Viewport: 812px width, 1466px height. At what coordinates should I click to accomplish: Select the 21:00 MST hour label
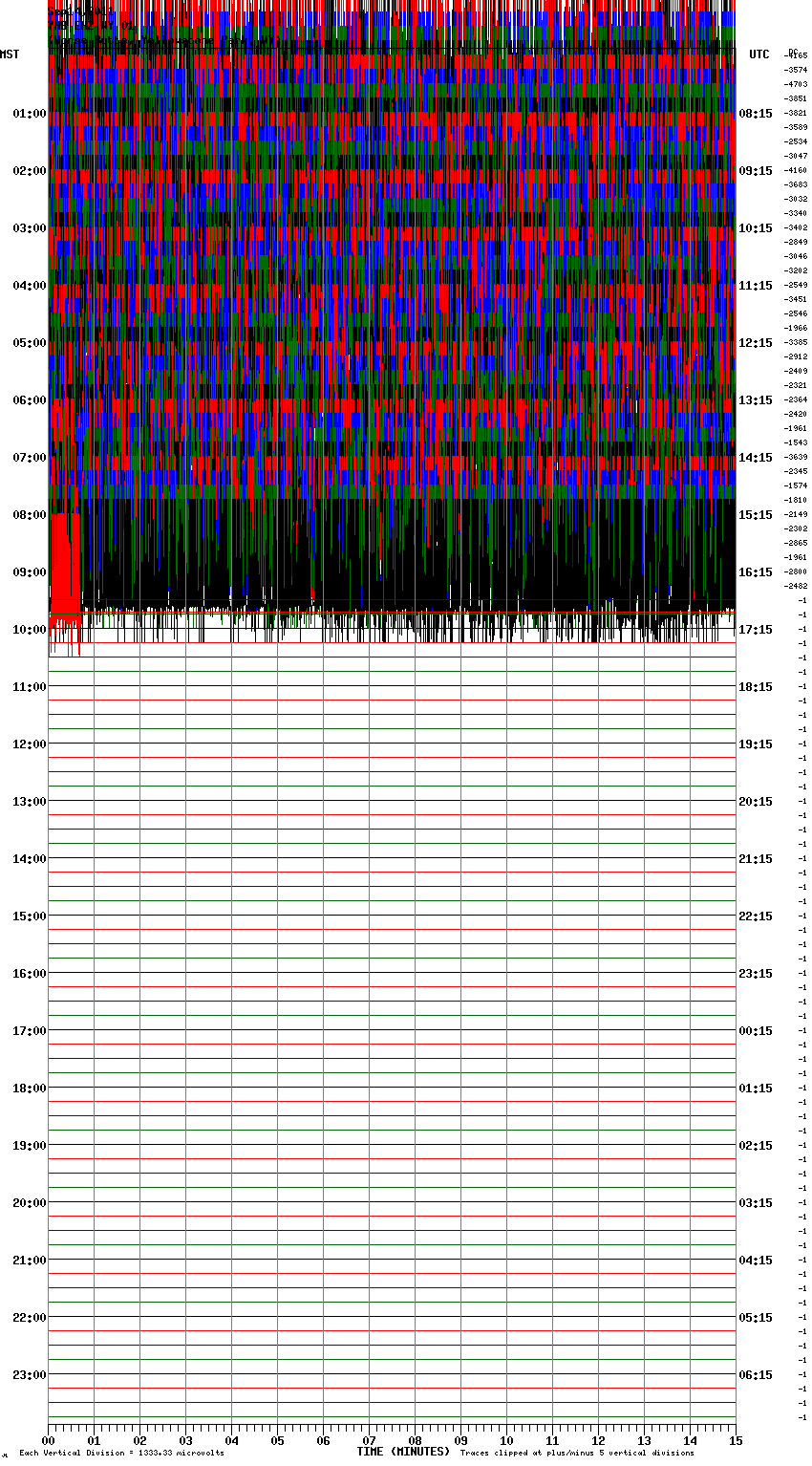[x=30, y=1261]
